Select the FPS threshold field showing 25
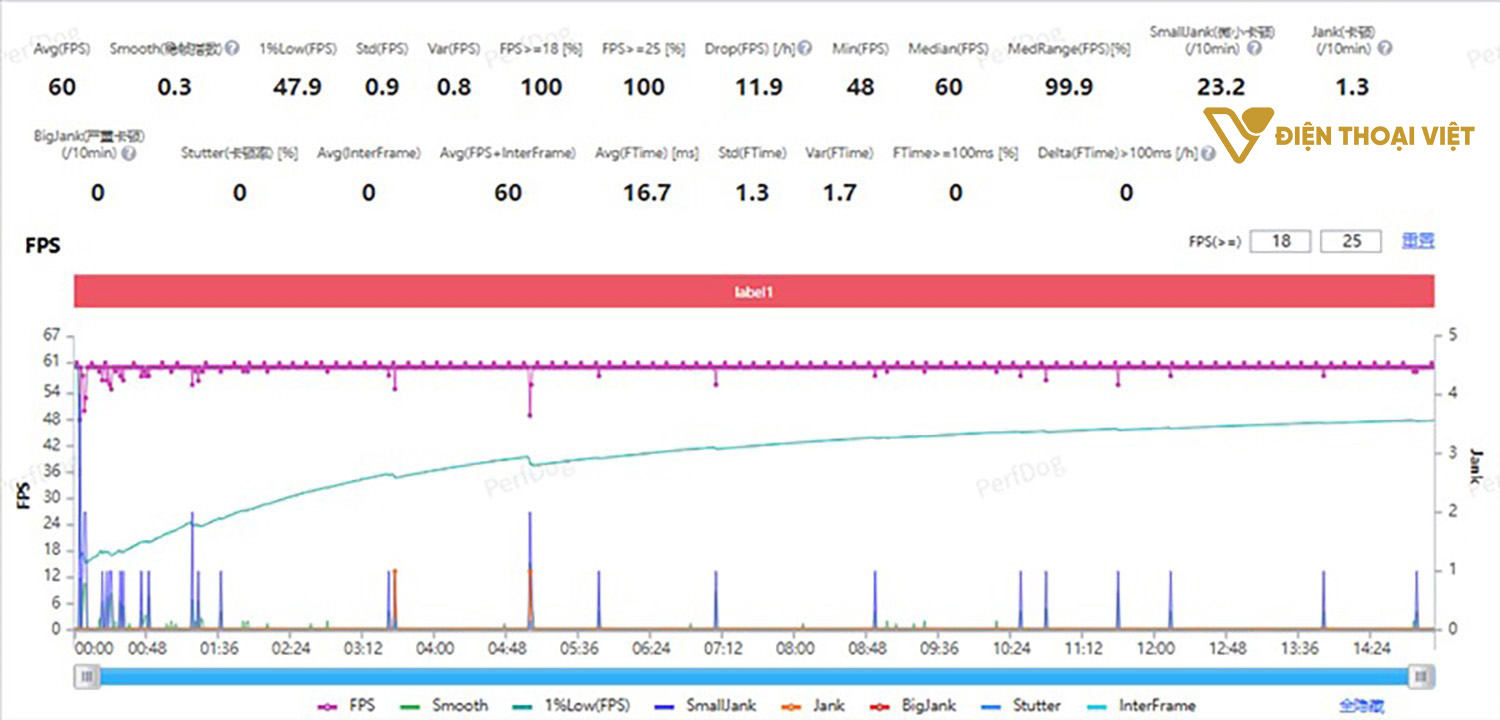The width and height of the screenshot is (1500, 720). point(1352,240)
